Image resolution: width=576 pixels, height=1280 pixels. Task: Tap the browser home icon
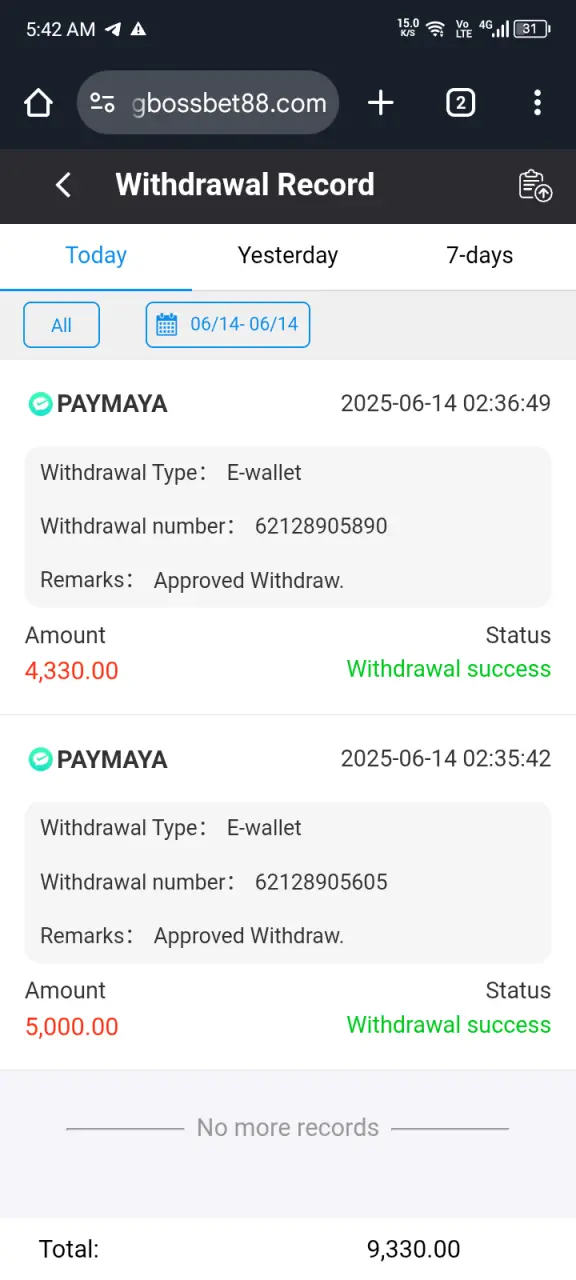click(38, 103)
